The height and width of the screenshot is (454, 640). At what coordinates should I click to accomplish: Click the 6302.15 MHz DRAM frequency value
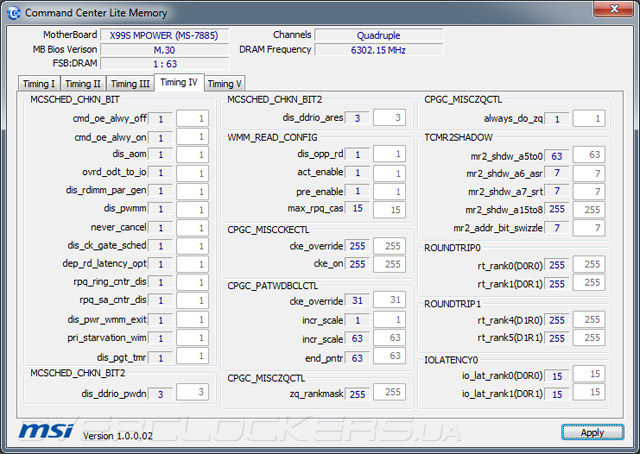click(x=378, y=50)
